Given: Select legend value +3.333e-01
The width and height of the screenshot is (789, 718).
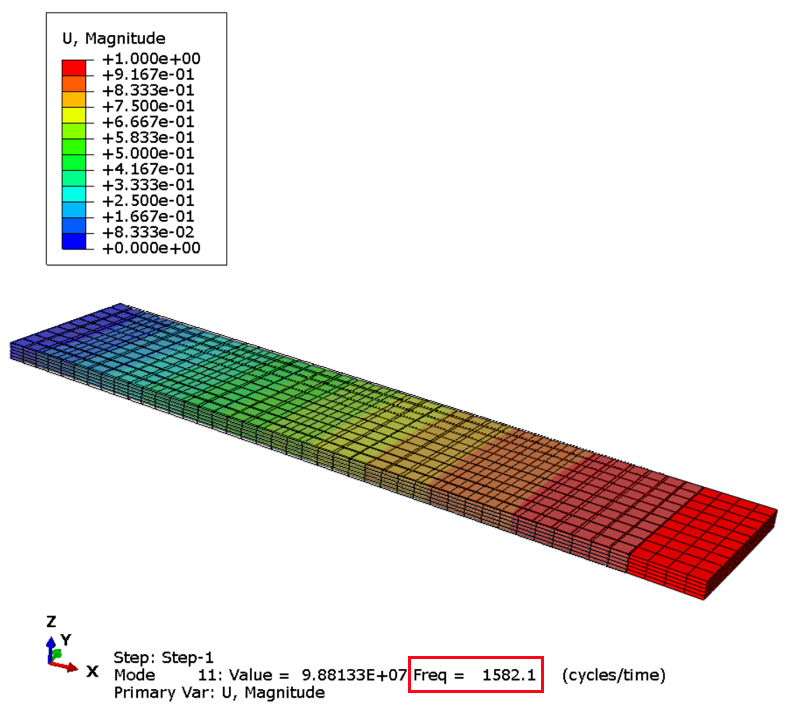Looking at the screenshot, I should (x=148, y=185).
